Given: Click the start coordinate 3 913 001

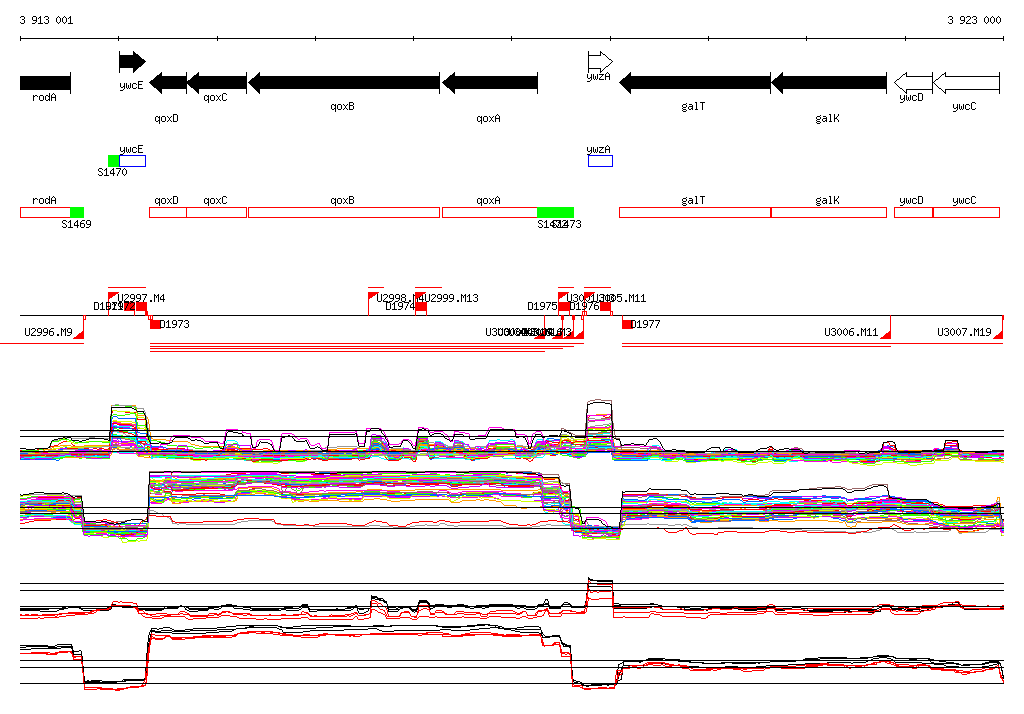Looking at the screenshot, I should pyautogui.click(x=46, y=20).
